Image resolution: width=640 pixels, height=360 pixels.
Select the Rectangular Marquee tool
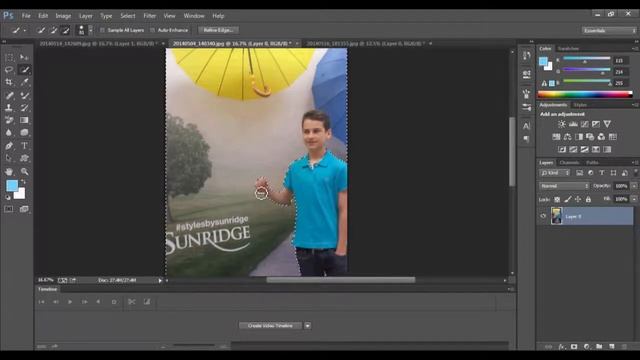tap(9, 57)
